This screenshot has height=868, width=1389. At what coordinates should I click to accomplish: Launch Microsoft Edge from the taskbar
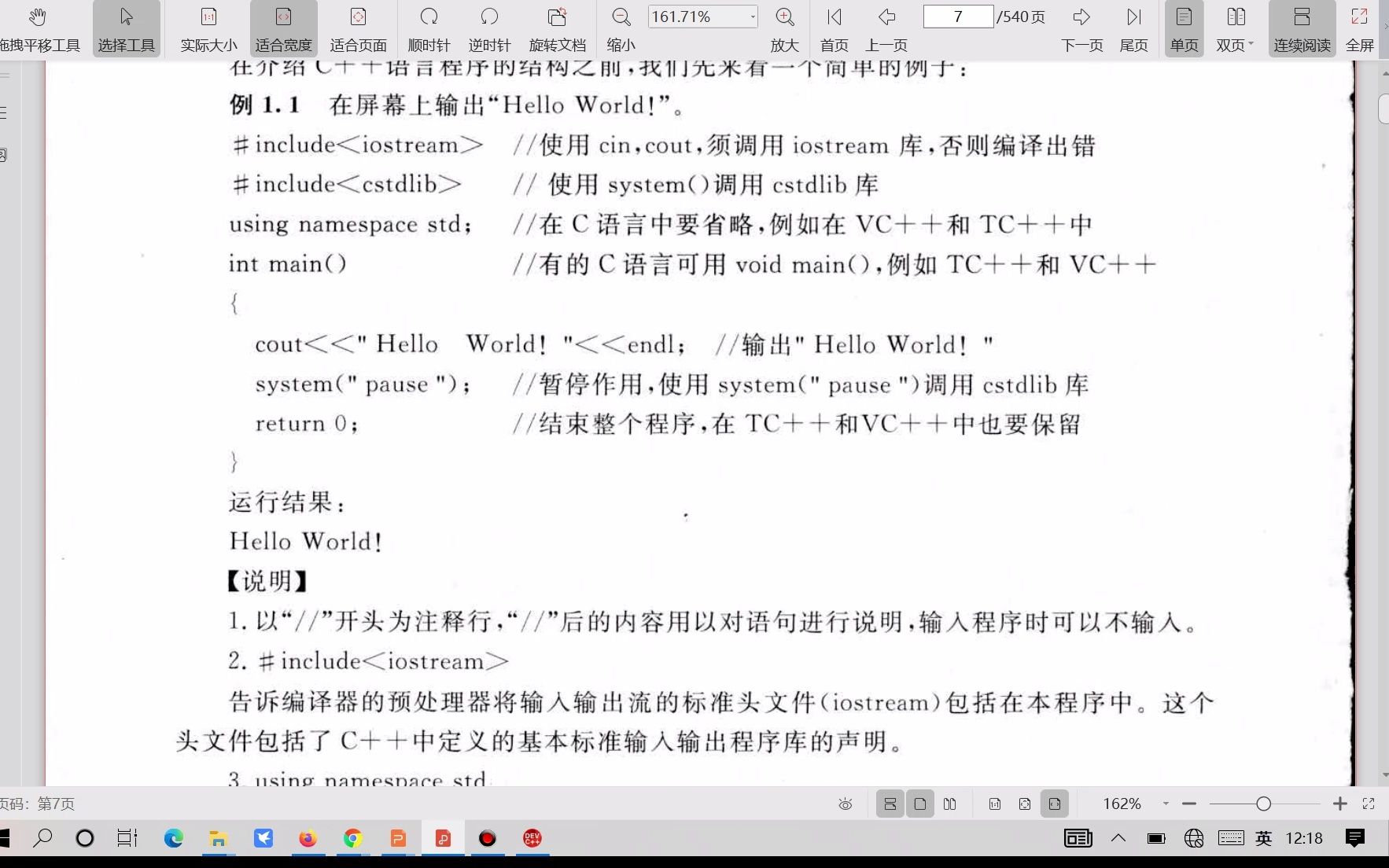coord(173,838)
